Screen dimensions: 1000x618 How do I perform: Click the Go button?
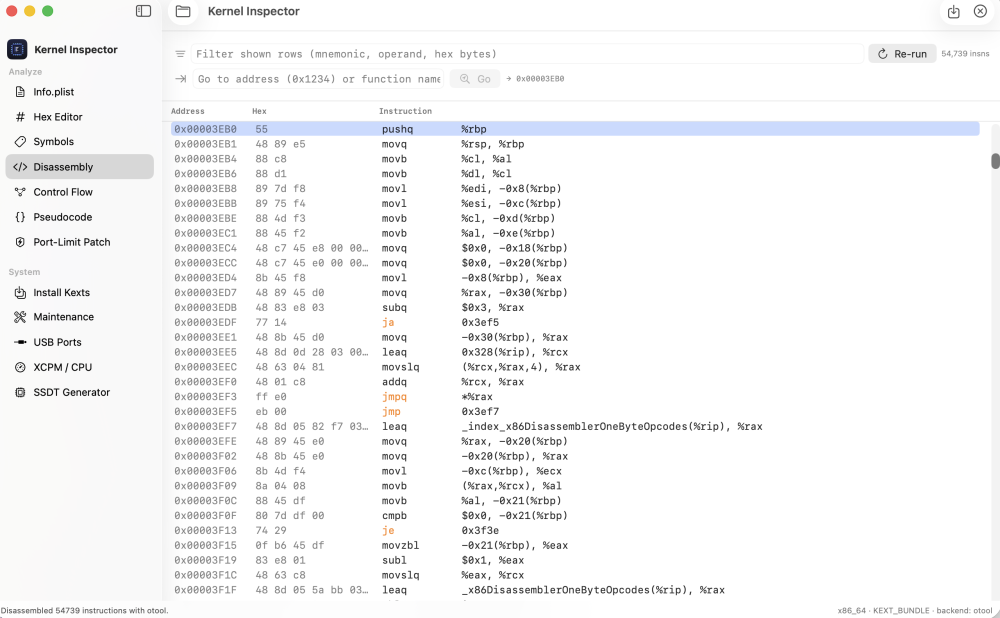[x=475, y=79]
